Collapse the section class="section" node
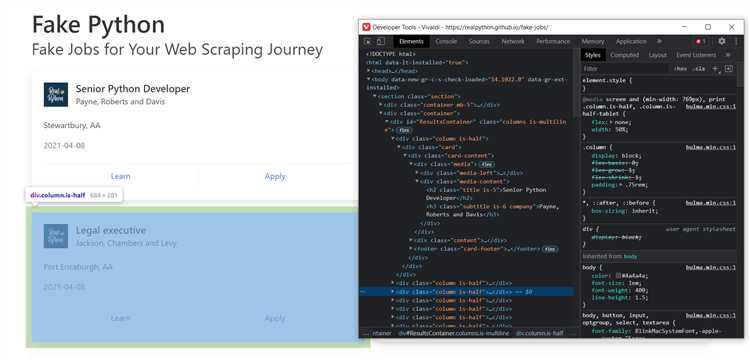The height and width of the screenshot is (360, 750). [375, 96]
